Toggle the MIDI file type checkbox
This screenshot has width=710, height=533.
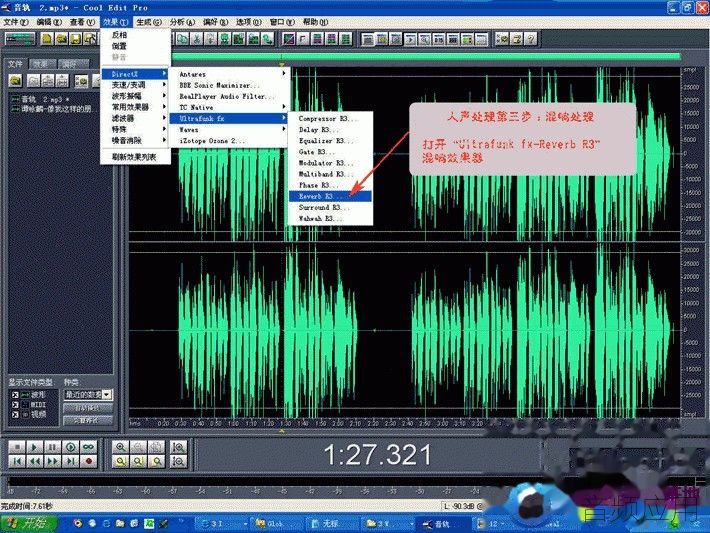pos(15,404)
